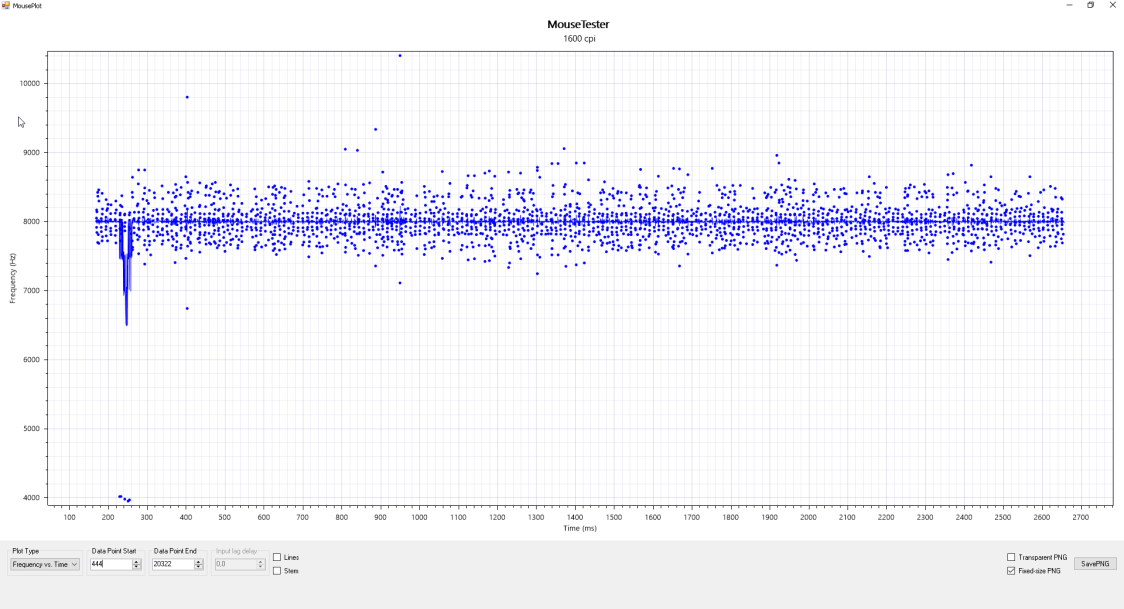Click the Frequency (Hz) axis label
Image resolution: width=1124 pixels, height=609 pixels.
pos(14,278)
